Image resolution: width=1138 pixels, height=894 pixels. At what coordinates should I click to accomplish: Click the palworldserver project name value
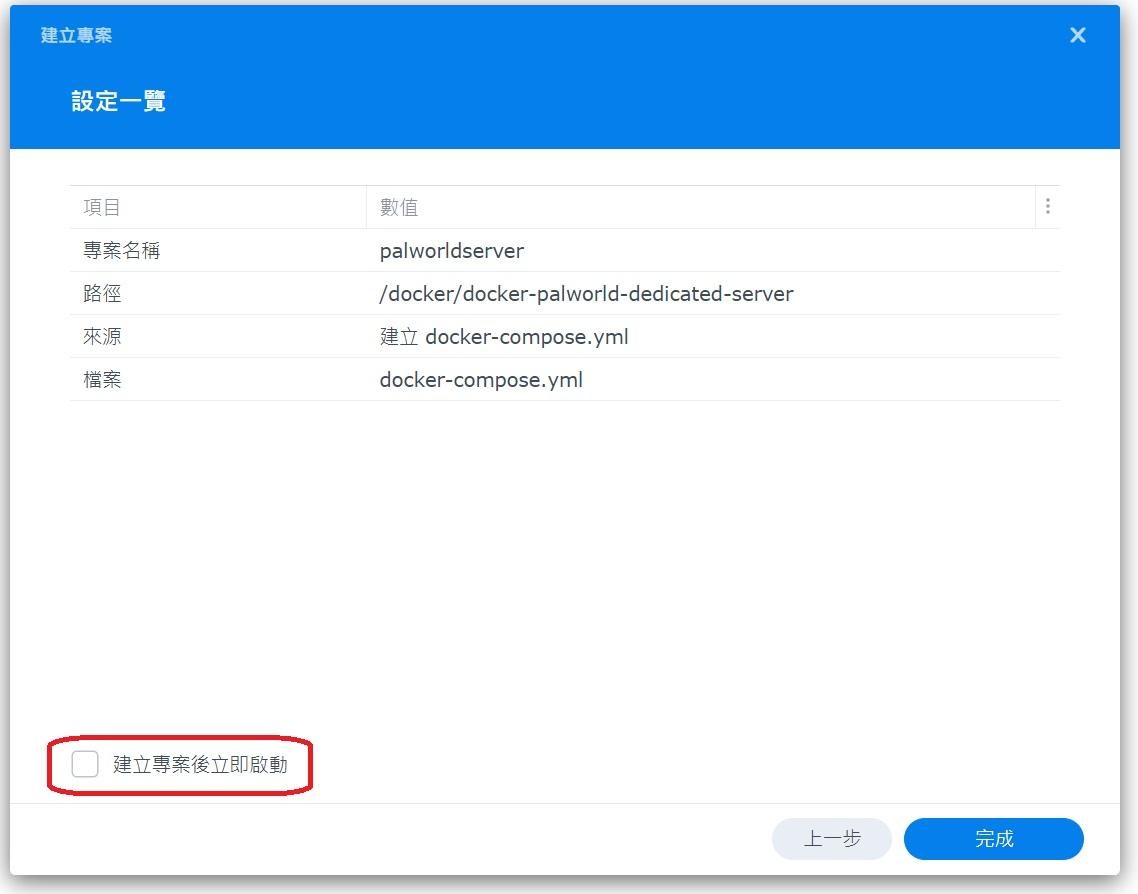click(451, 251)
